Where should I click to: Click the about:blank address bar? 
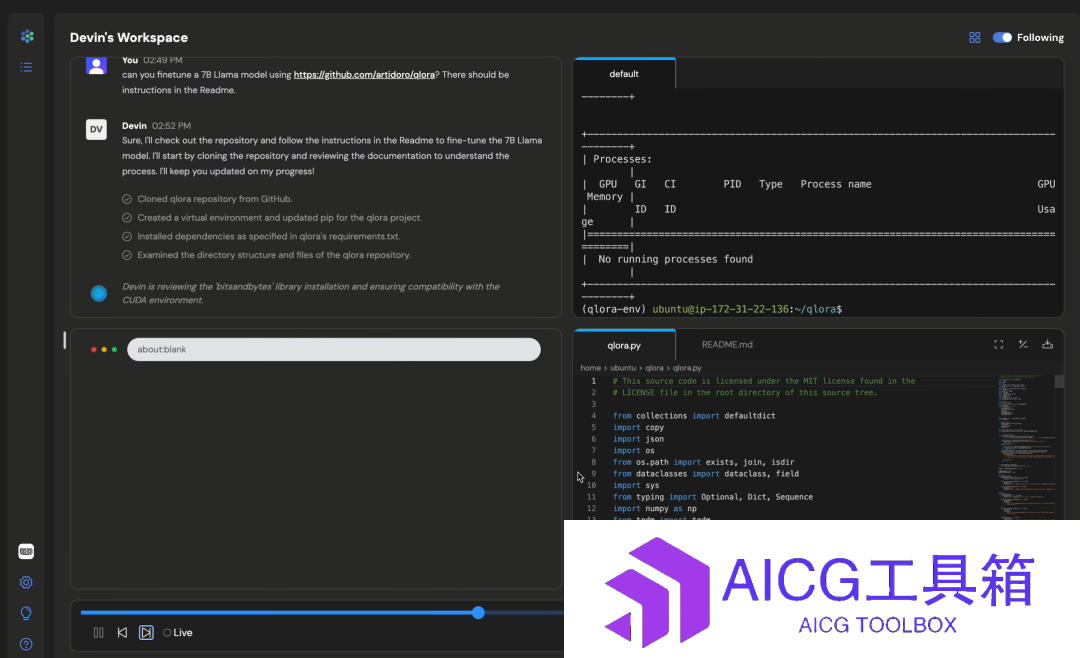pyautogui.click(x=334, y=349)
